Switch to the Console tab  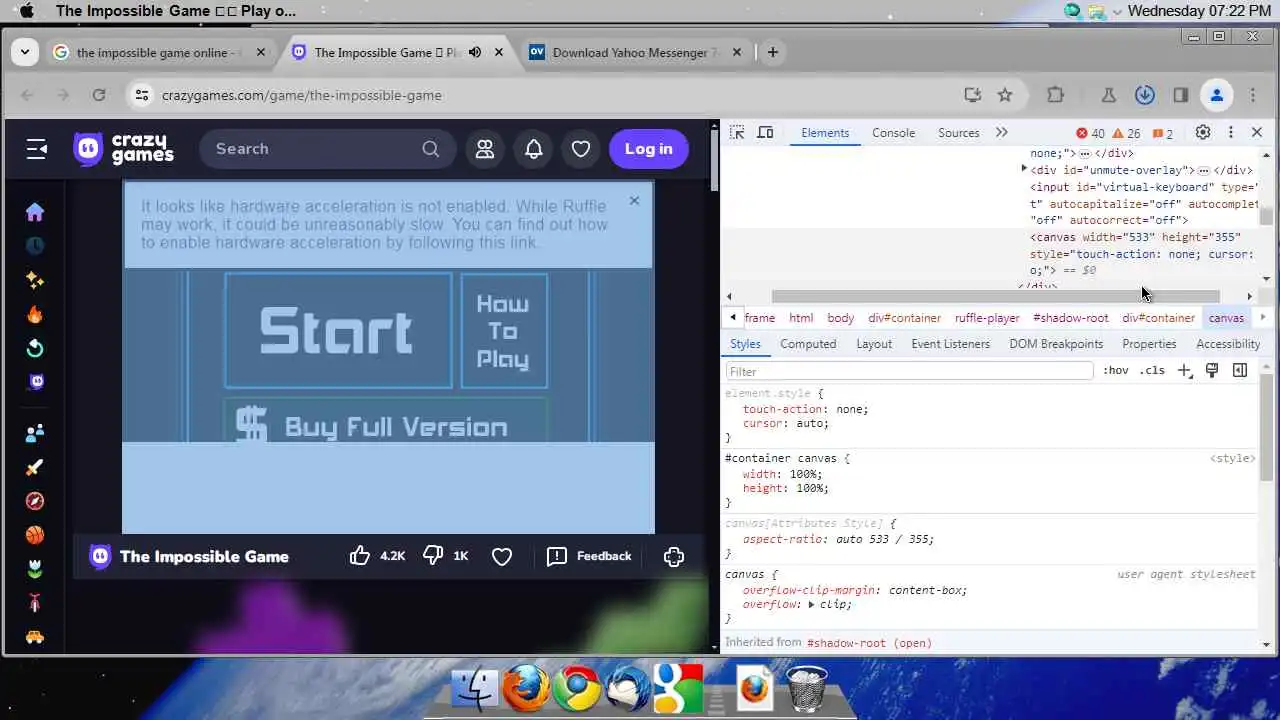coord(893,132)
